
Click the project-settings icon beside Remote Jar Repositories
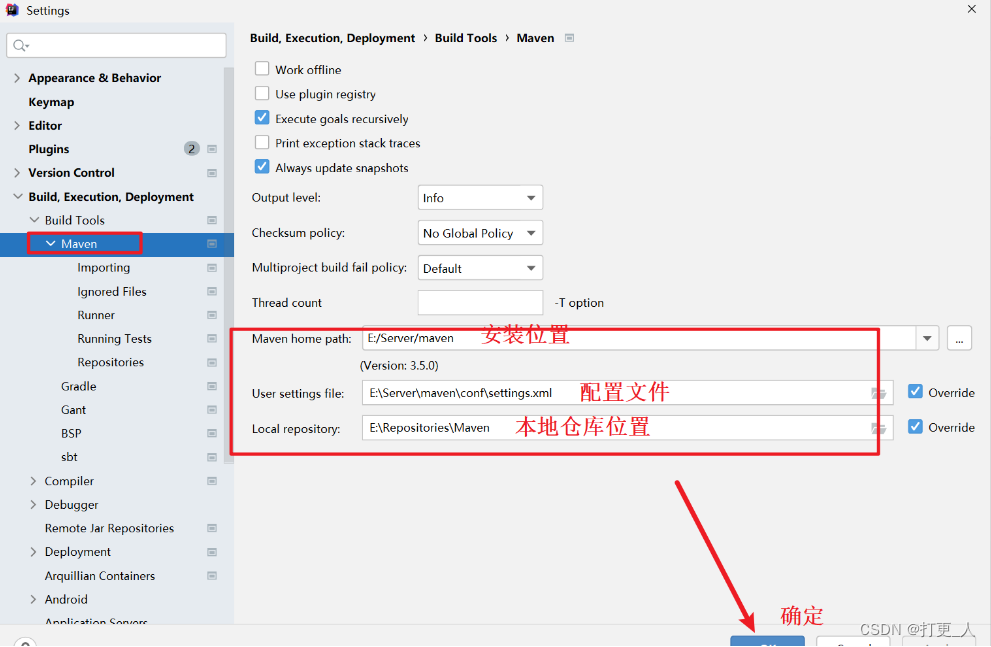212,528
